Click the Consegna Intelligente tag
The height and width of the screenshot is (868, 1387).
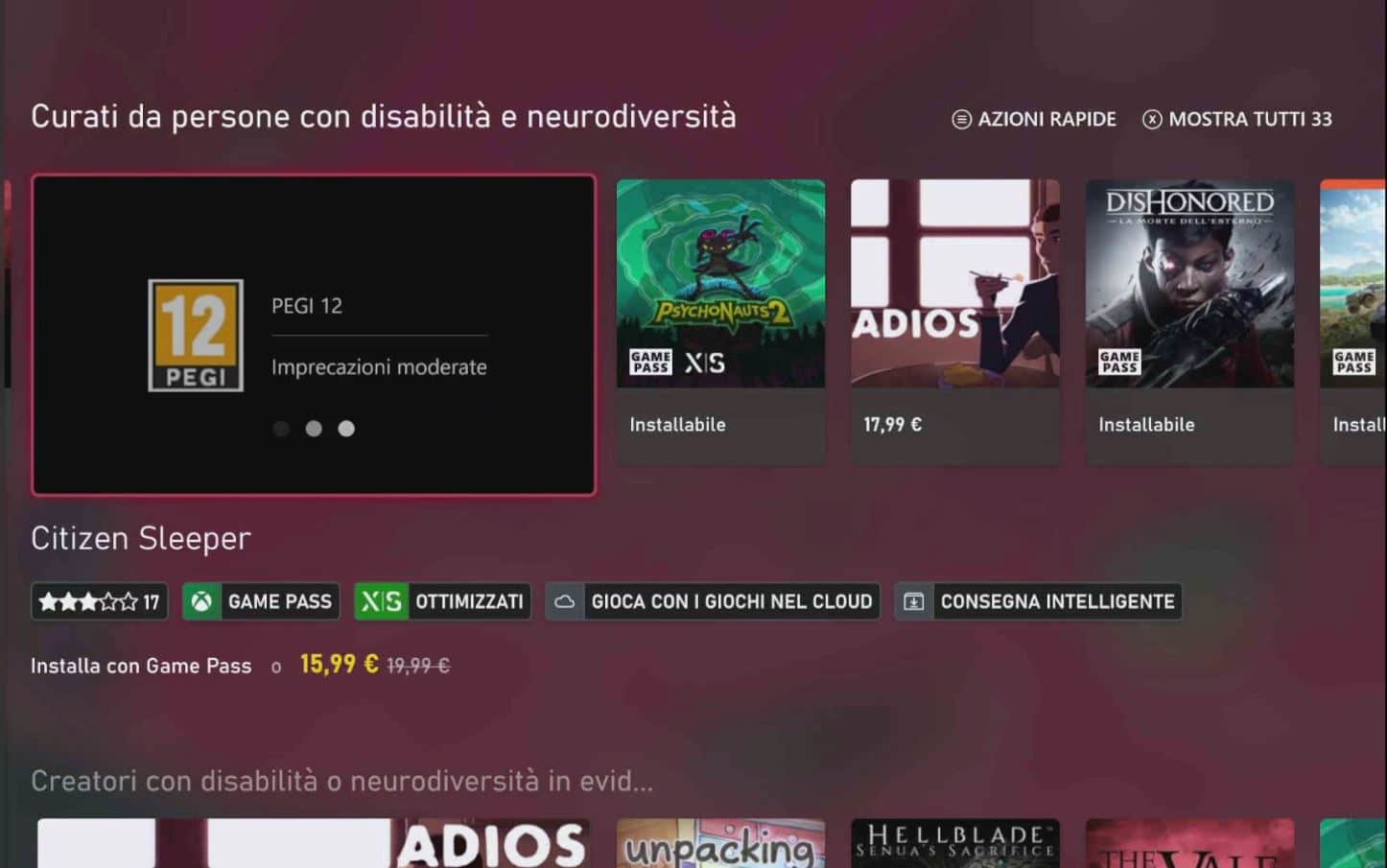point(1038,601)
